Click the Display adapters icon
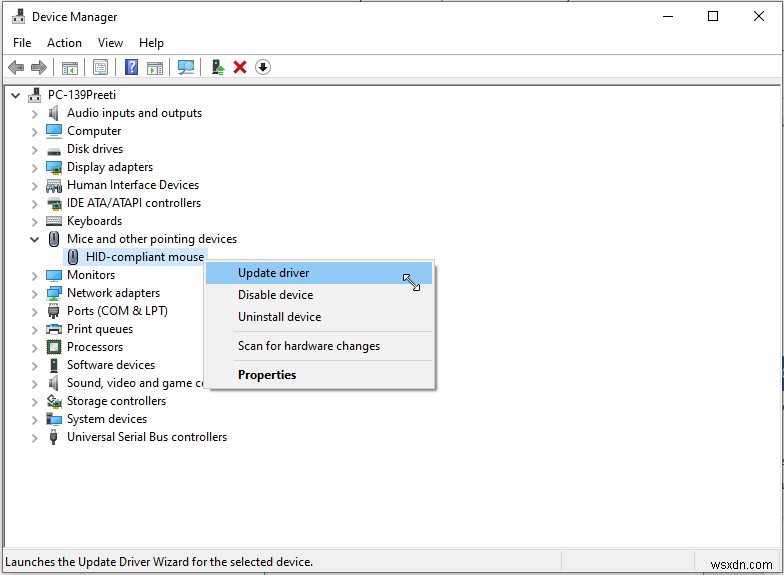The image size is (784, 575). [54, 167]
